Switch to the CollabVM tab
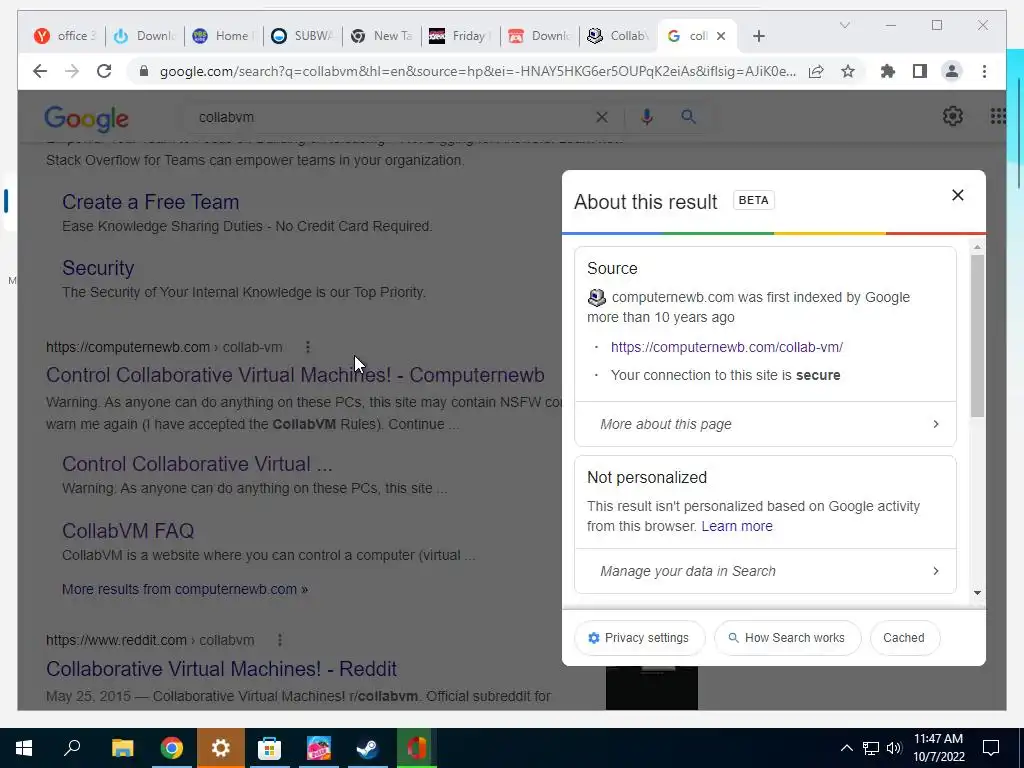Viewport: 1024px width, 768px height. [619, 36]
